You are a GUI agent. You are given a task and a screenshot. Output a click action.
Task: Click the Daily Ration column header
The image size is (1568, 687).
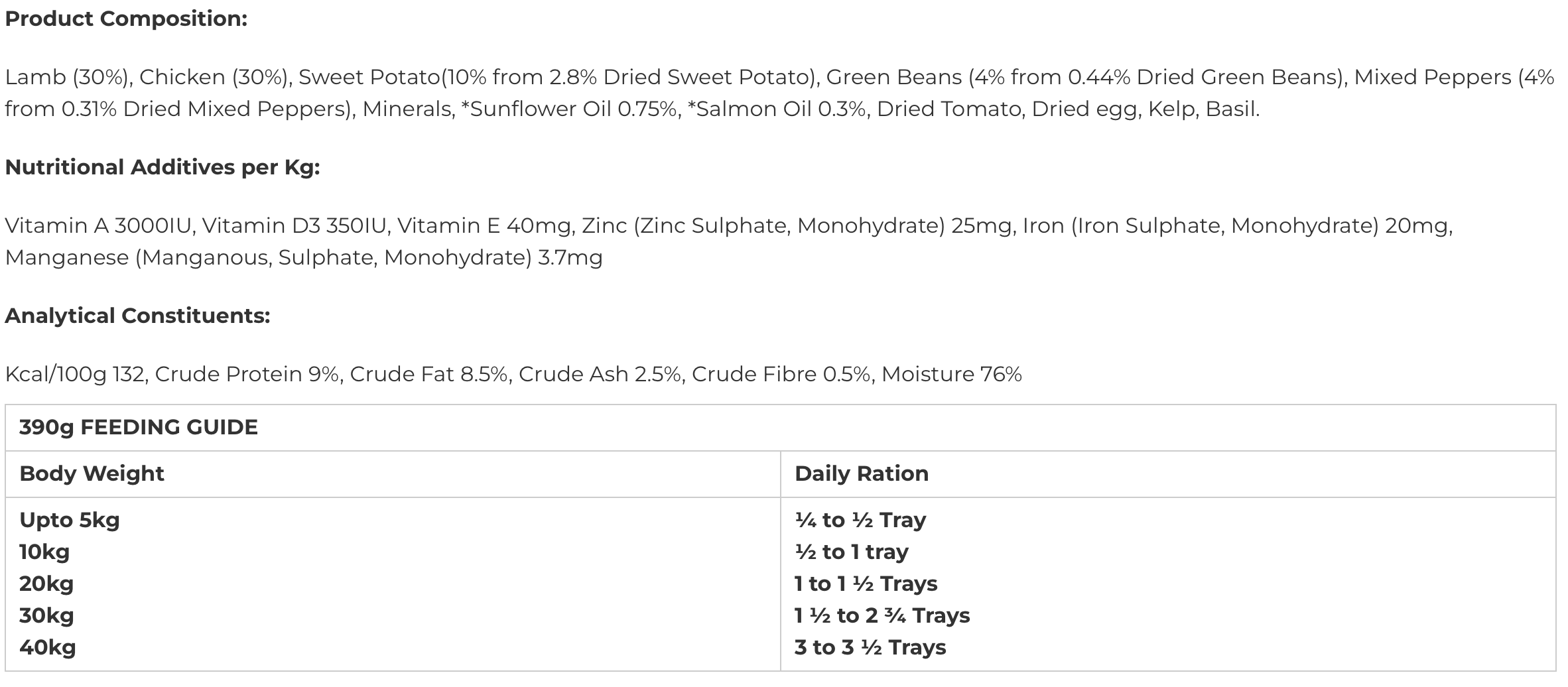862,473
